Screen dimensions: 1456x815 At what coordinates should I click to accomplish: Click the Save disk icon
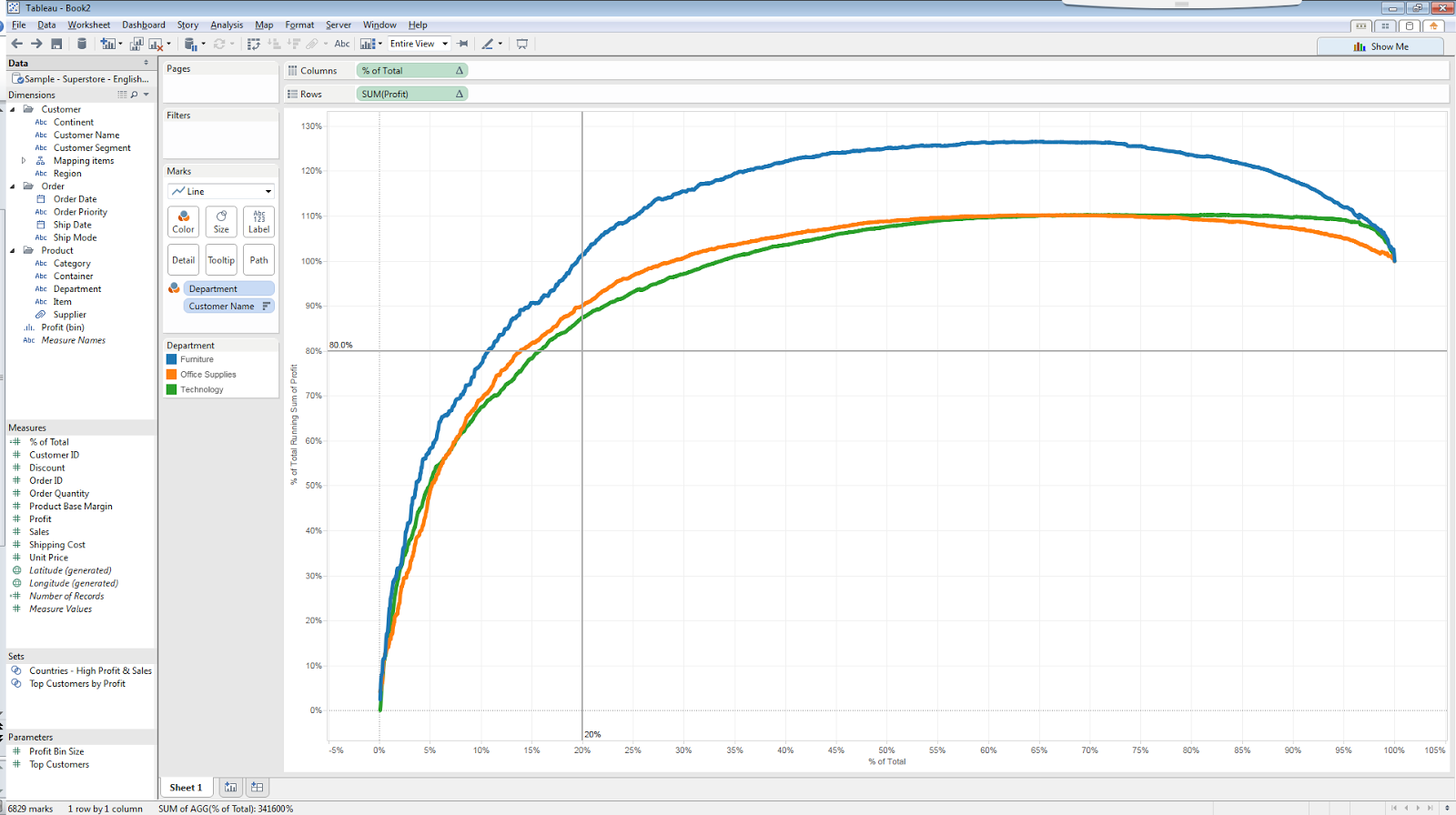[56, 44]
